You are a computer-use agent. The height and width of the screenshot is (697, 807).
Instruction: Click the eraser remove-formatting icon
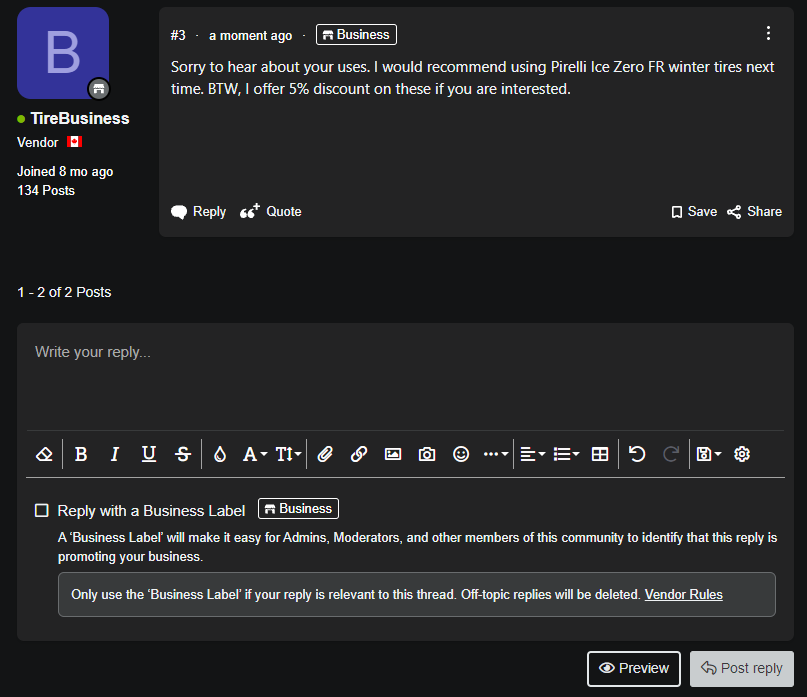point(44,454)
